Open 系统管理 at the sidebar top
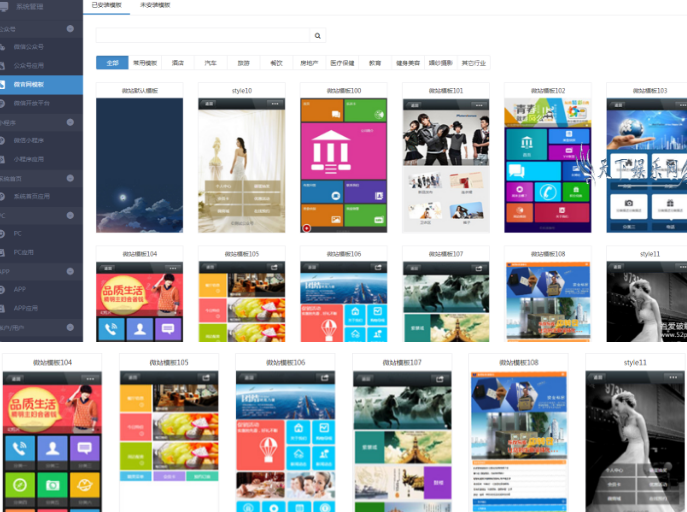Image resolution: width=687 pixels, height=512 pixels. coord(29,7)
